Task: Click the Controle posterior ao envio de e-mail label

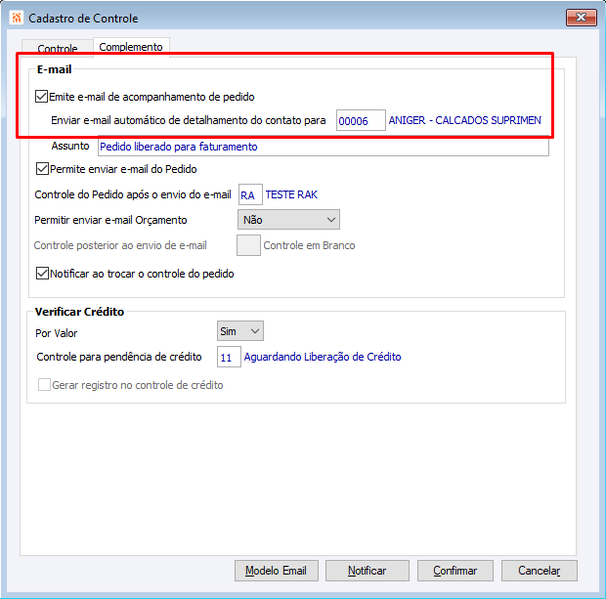Action: [x=120, y=245]
